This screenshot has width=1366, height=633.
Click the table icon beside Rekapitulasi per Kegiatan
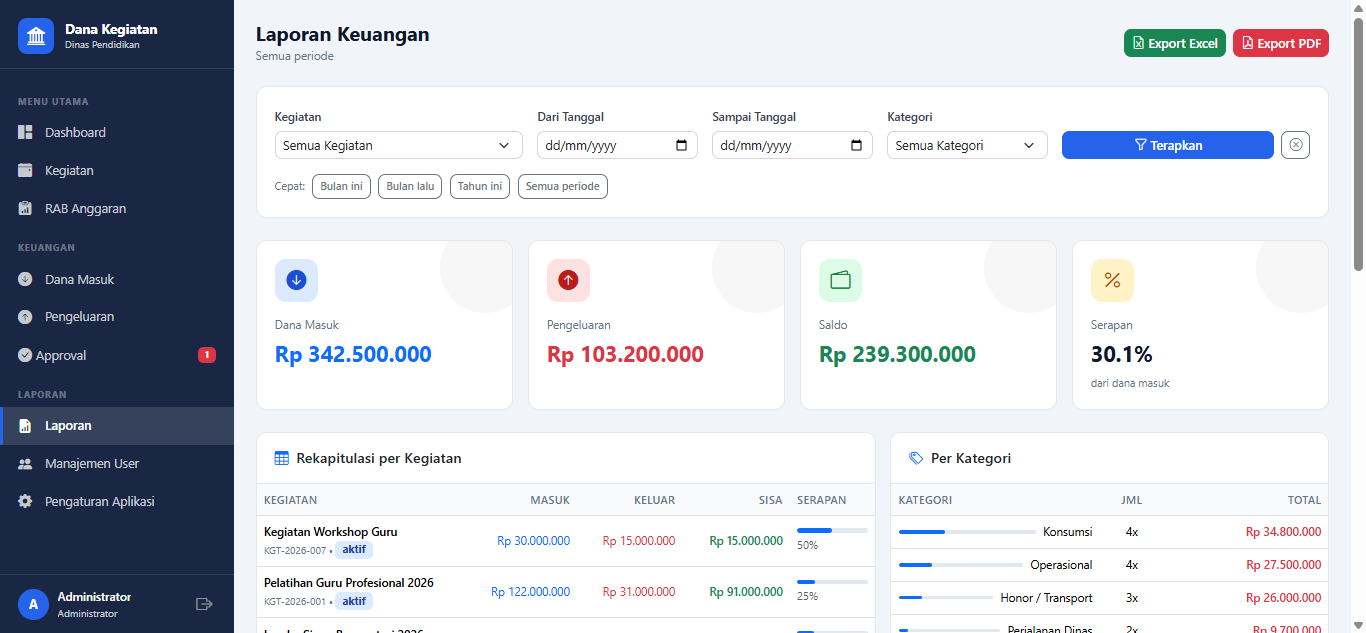(282, 458)
